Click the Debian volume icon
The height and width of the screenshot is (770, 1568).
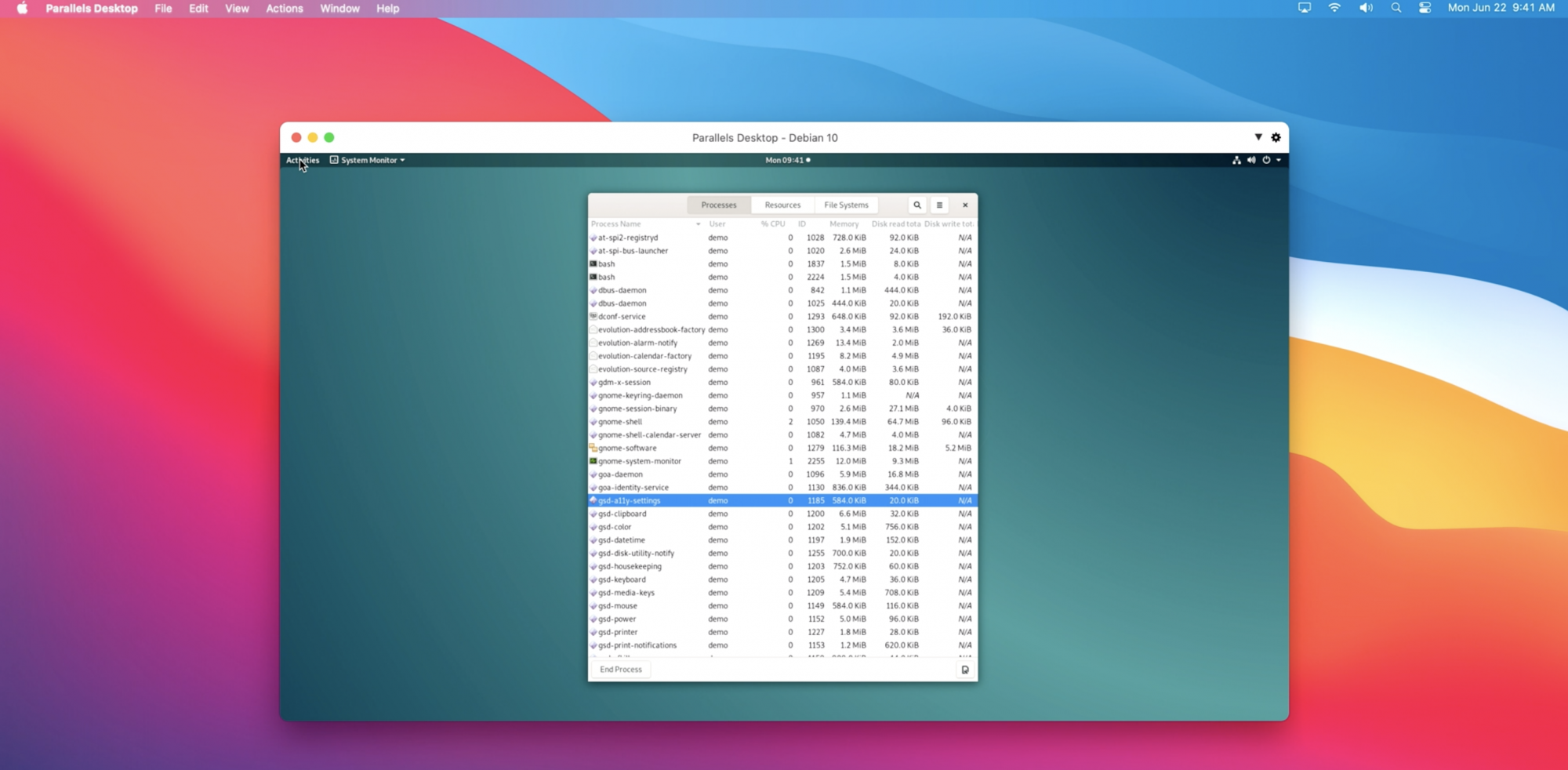point(1251,160)
